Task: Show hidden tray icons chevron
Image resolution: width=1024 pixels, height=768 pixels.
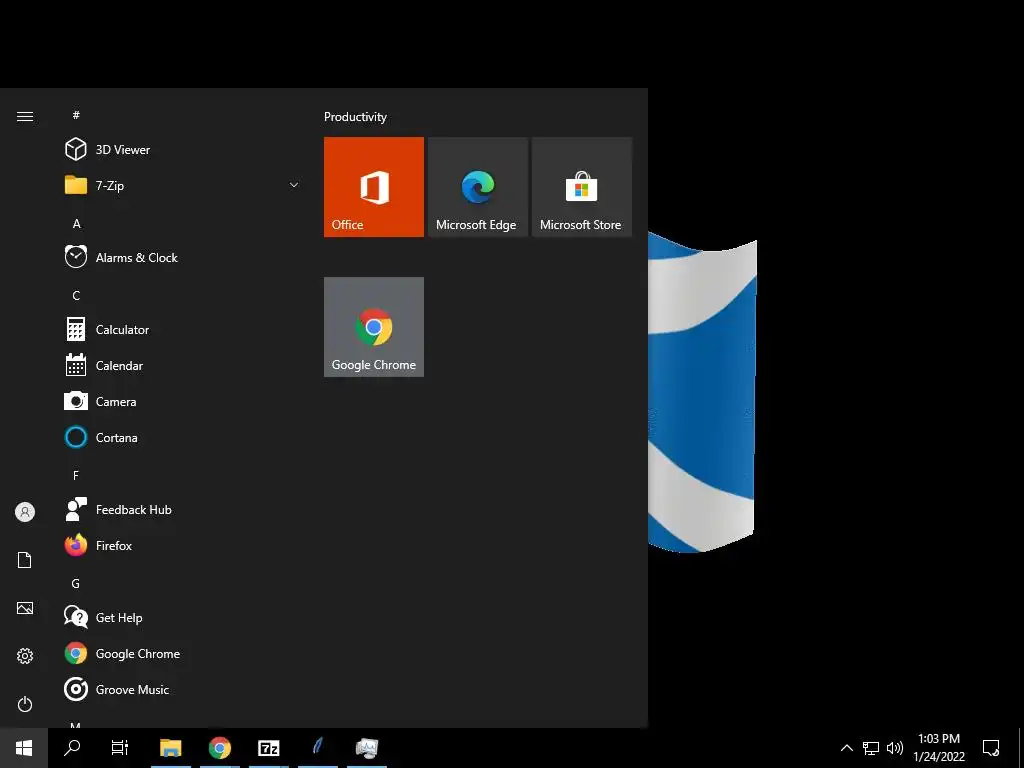Action: coord(846,748)
